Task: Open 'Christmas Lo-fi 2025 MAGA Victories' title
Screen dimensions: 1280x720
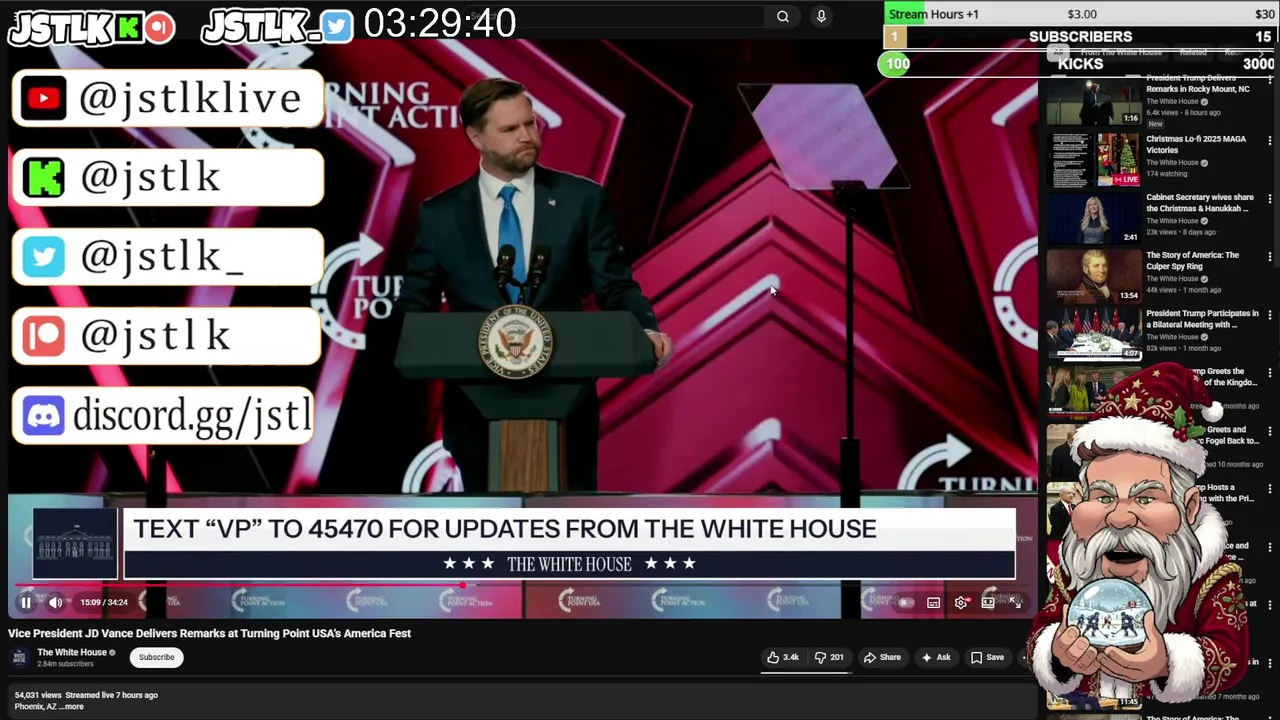Action: [x=1196, y=145]
